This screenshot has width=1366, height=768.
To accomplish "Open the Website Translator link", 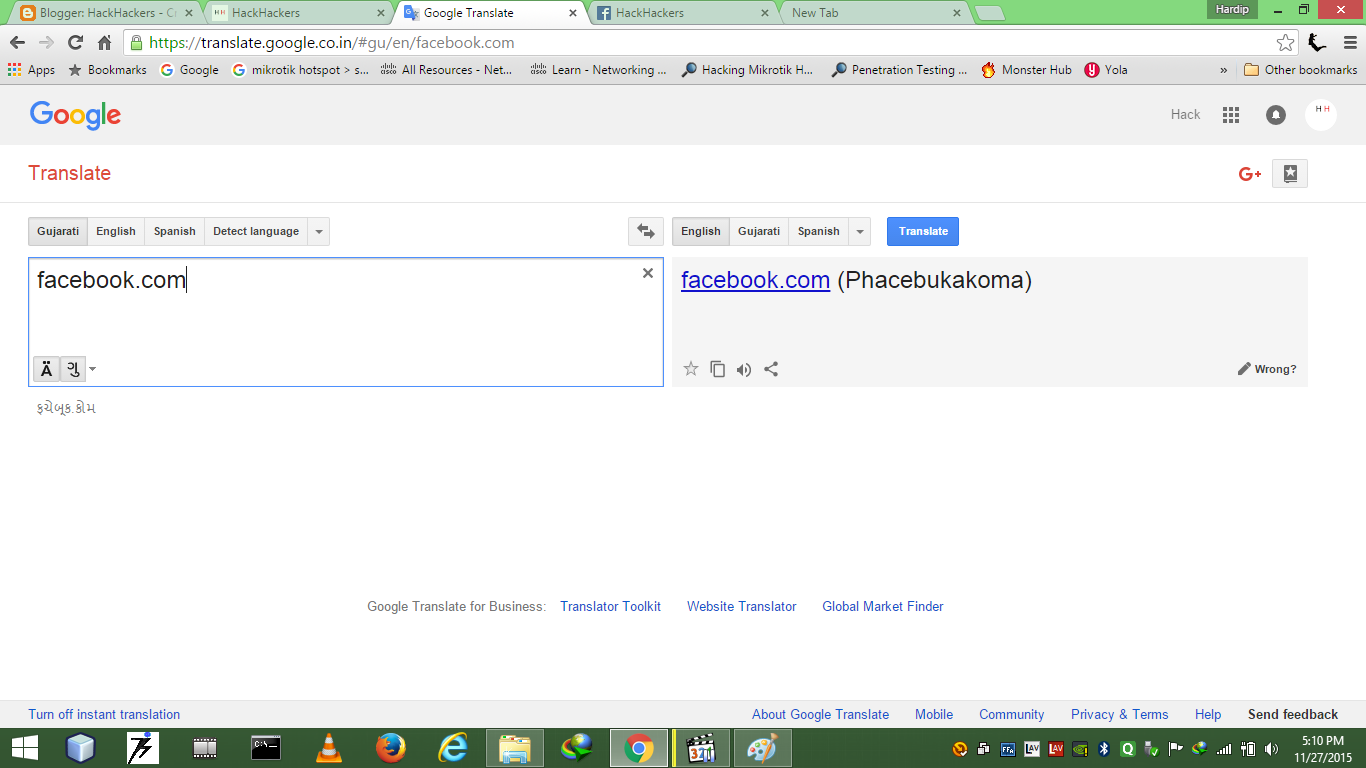I will [742, 606].
